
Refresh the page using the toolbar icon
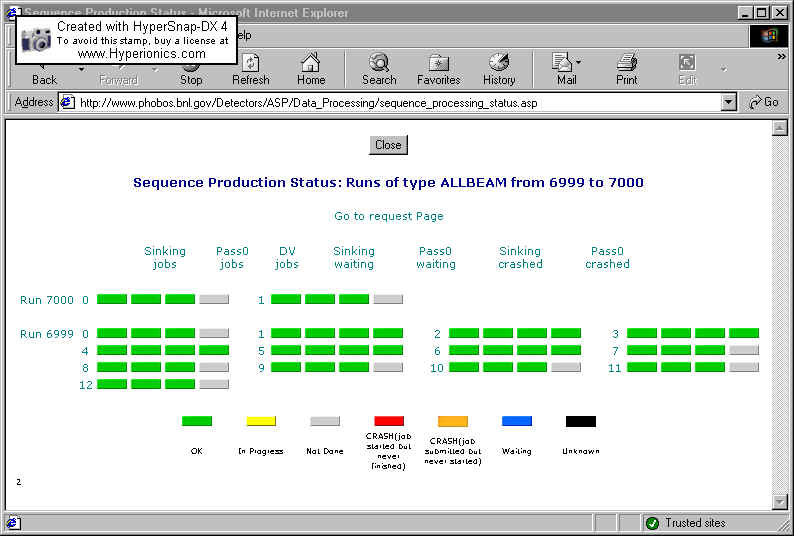pos(251,71)
